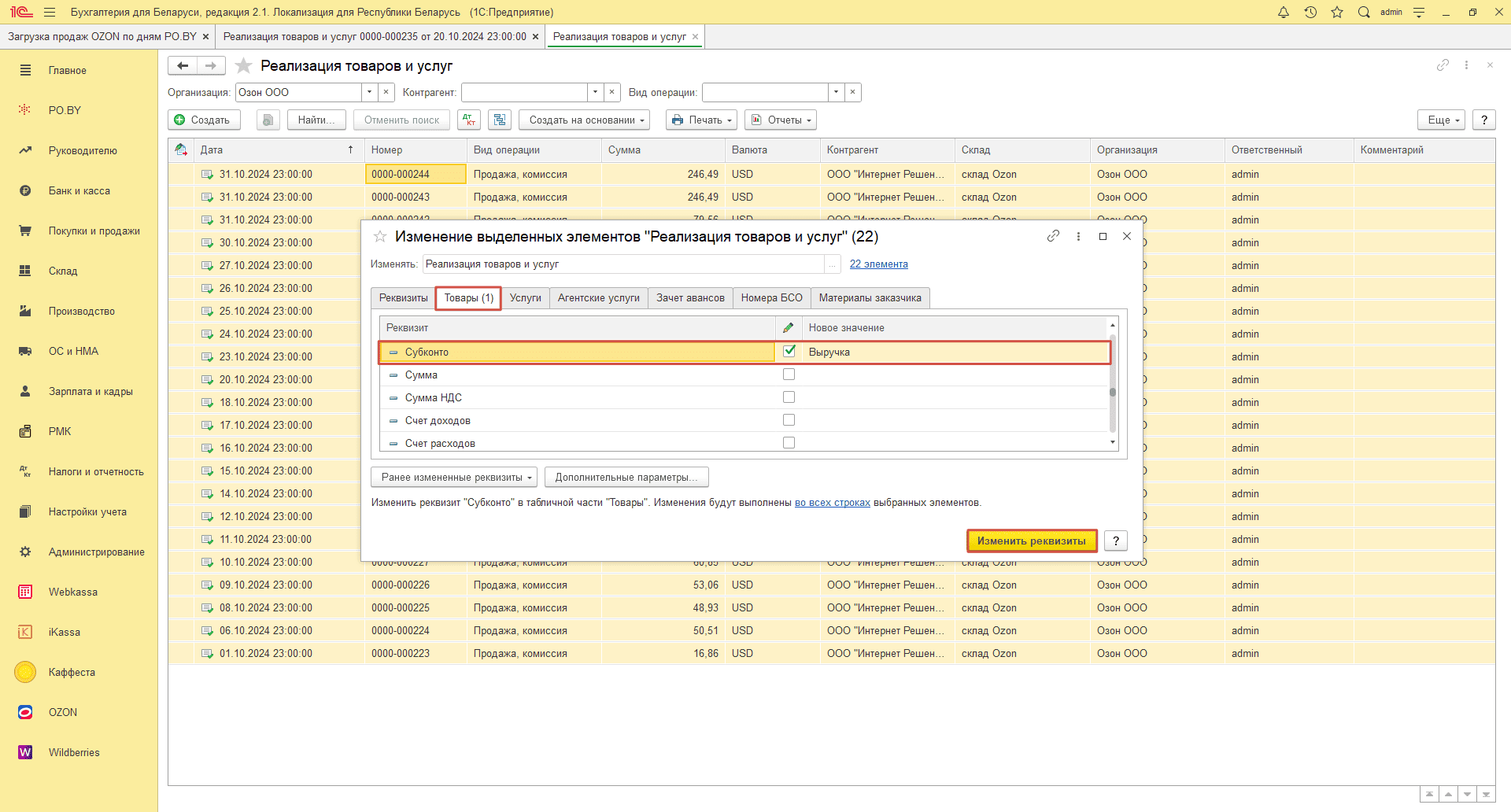Switch to Услуги tab
1511x812 pixels.
click(x=526, y=298)
